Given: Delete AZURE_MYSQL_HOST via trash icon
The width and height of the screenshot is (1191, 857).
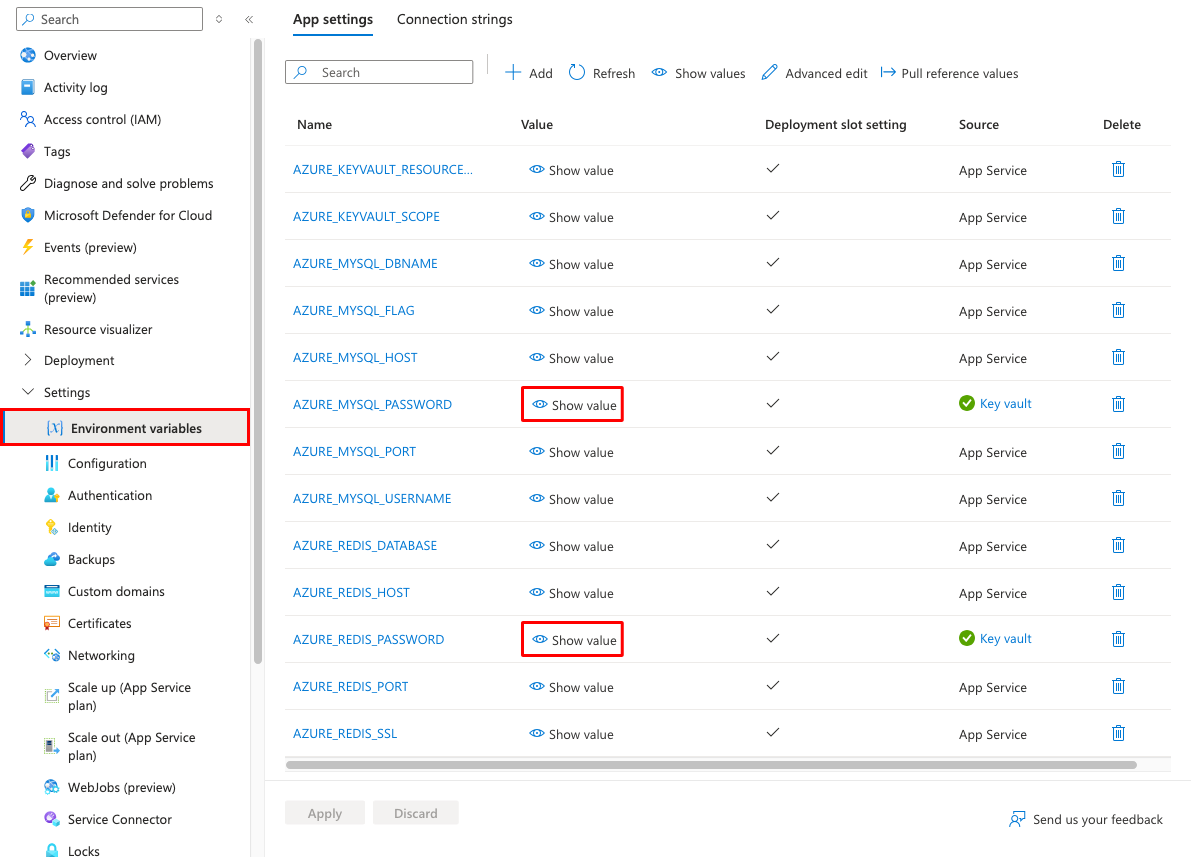Looking at the screenshot, I should pyautogui.click(x=1118, y=357).
